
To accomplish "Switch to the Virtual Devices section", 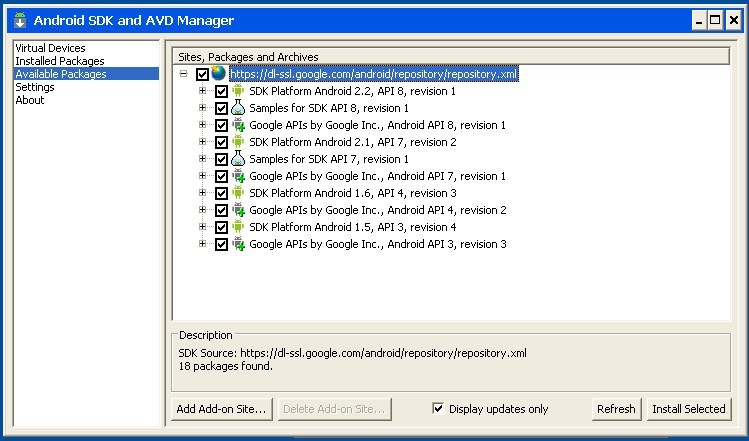I will click(x=50, y=48).
